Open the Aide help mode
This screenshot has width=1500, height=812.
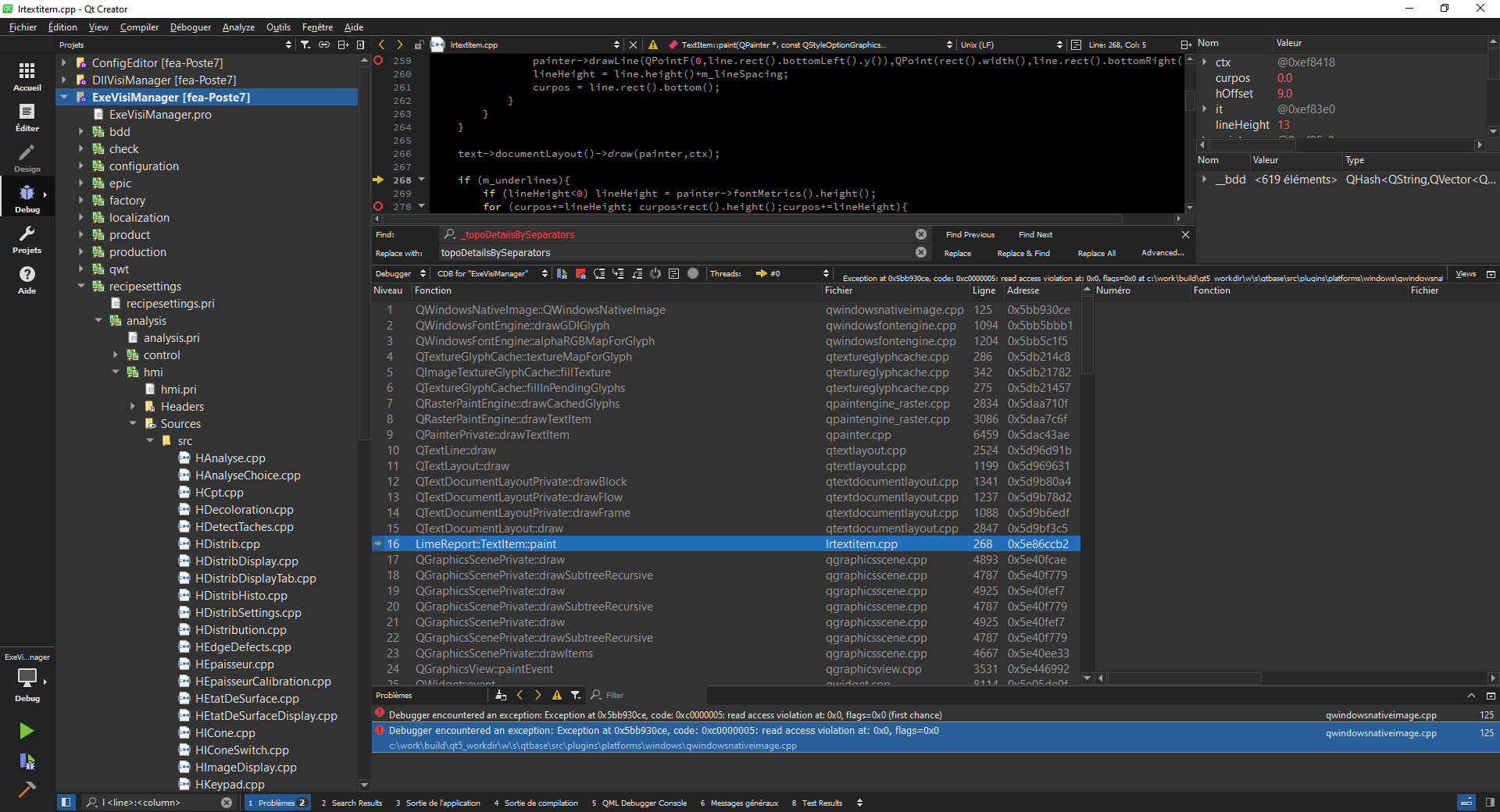[27, 280]
